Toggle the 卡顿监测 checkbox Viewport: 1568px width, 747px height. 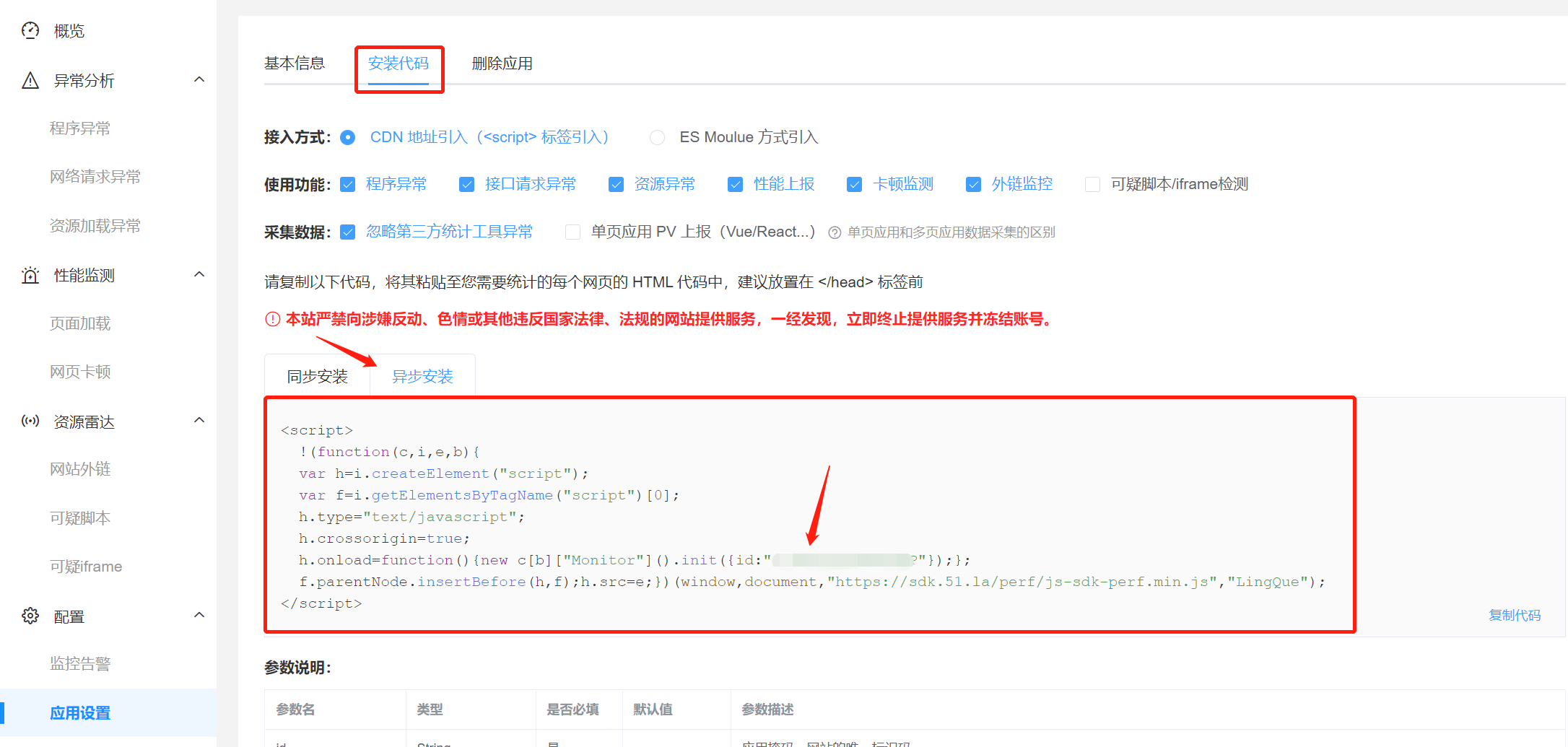point(855,184)
